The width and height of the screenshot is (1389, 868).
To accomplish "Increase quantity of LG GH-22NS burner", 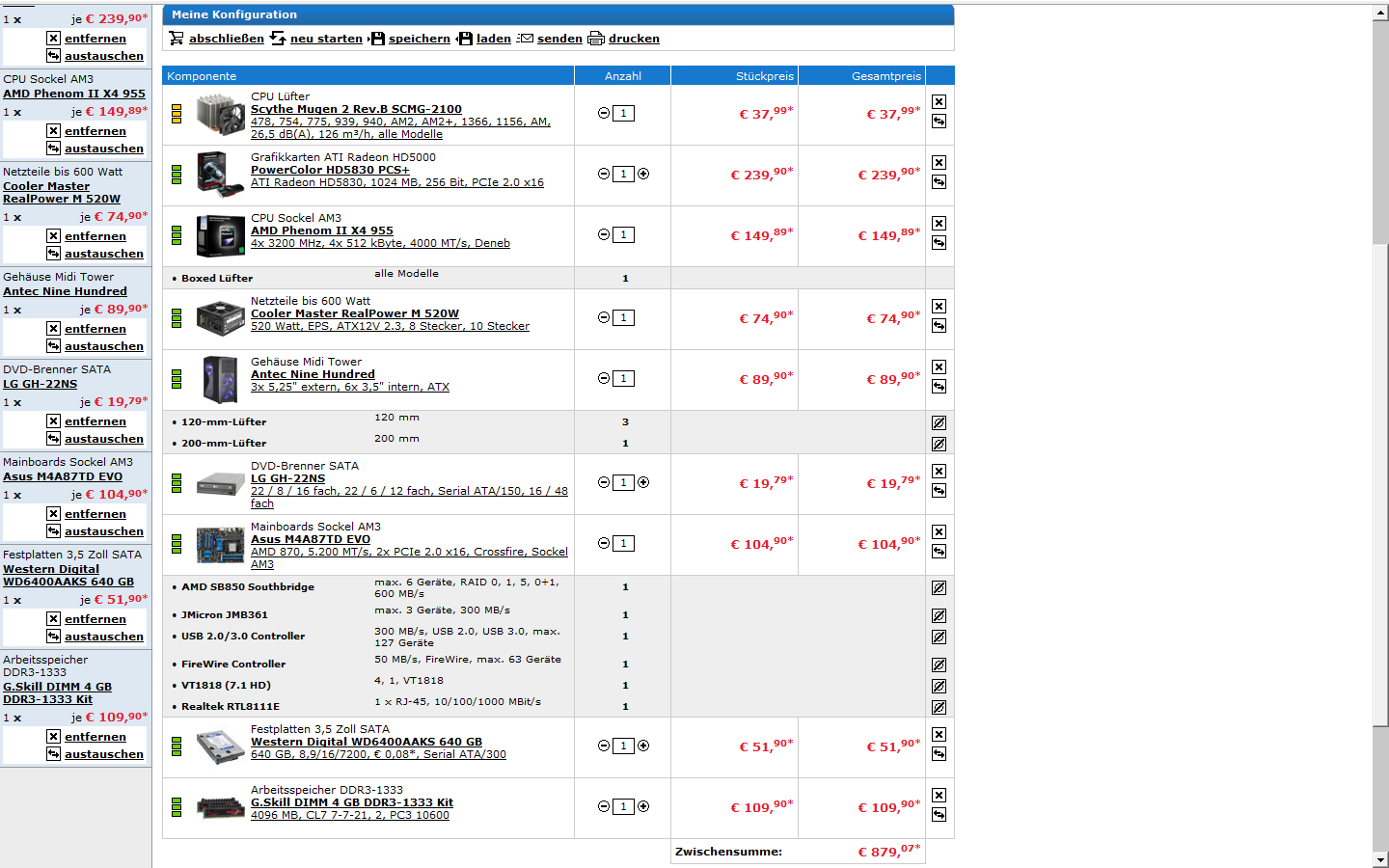I will point(643,483).
